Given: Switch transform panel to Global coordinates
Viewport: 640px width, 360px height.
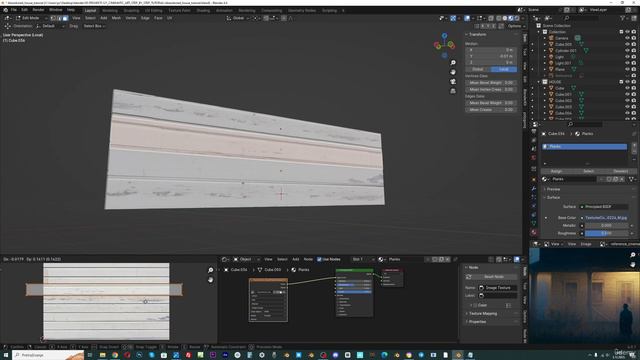Looking at the screenshot, I should click(x=478, y=69).
